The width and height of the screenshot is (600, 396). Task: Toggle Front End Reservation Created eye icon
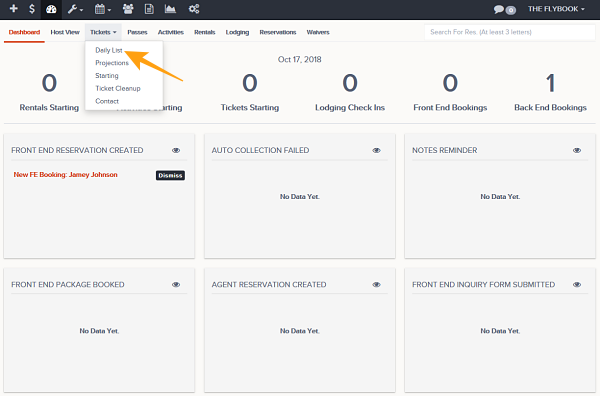[176, 150]
